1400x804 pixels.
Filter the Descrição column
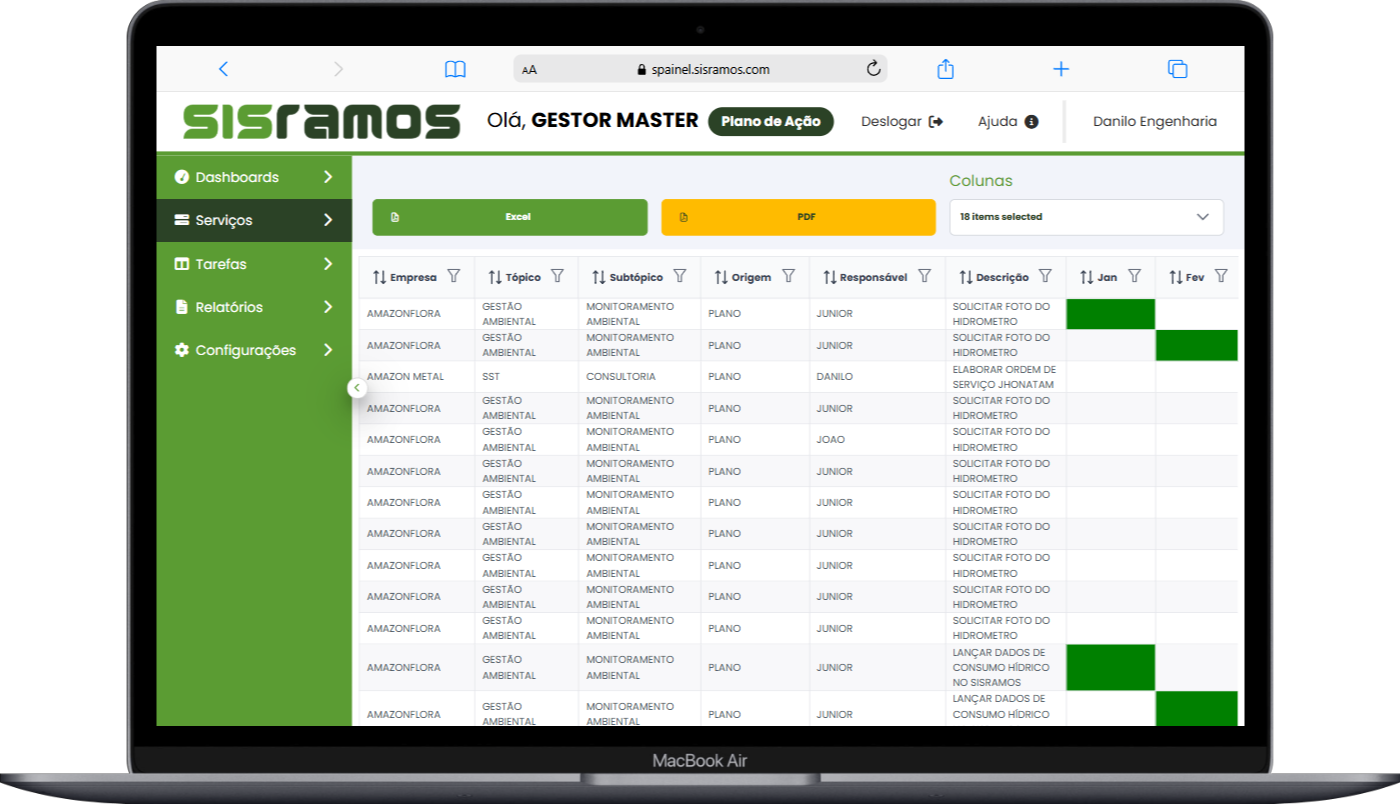coord(1046,276)
